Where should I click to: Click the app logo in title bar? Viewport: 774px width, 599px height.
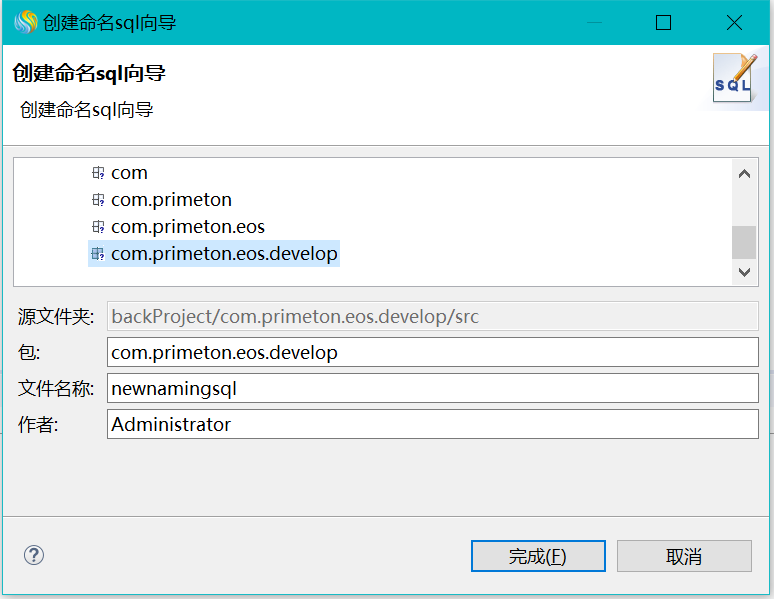[25, 22]
